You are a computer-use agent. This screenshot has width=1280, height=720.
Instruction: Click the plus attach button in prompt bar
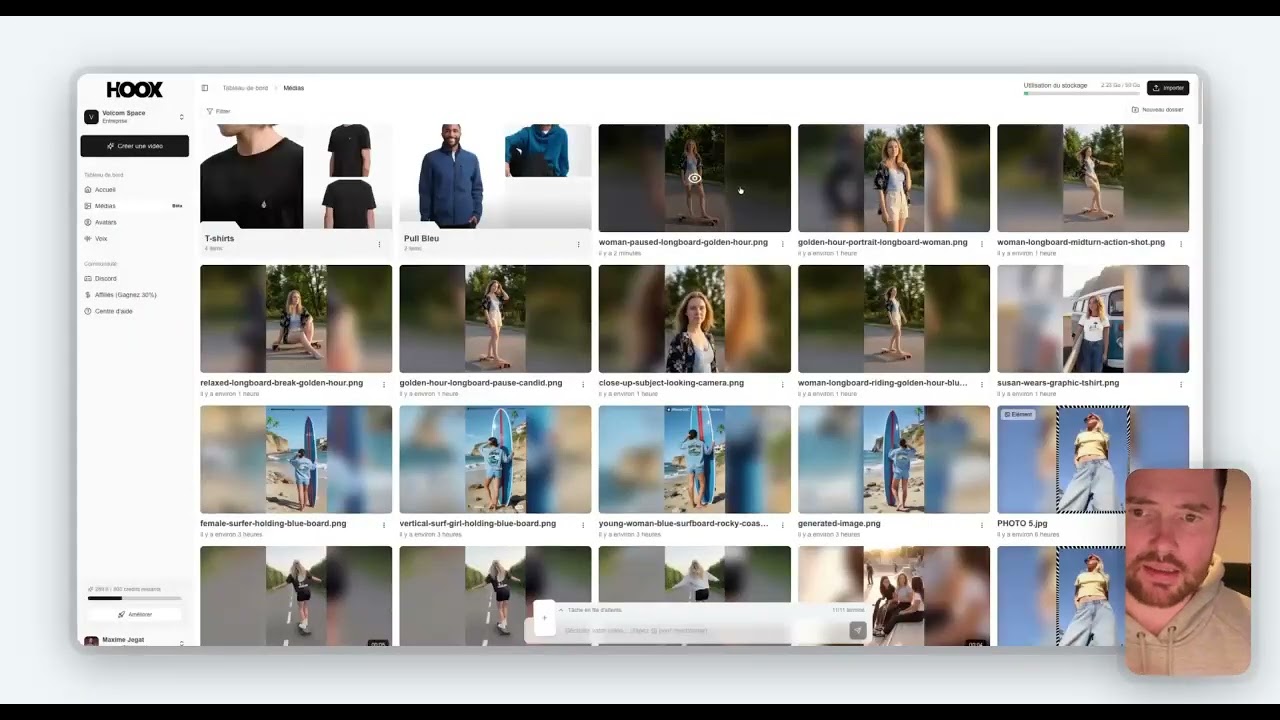(544, 618)
